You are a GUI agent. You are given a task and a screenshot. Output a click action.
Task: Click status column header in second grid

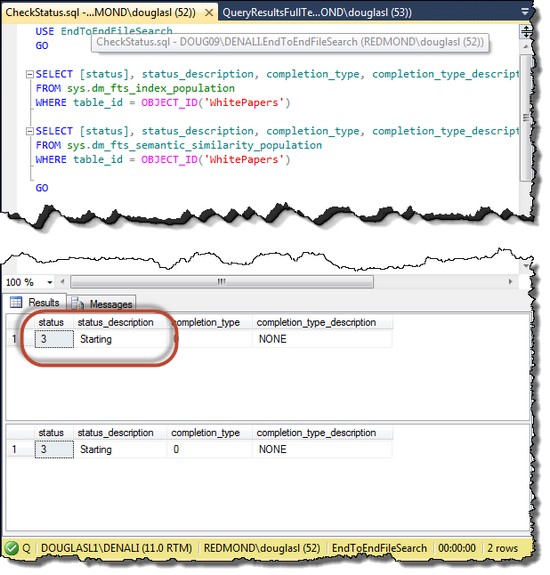[x=54, y=433]
